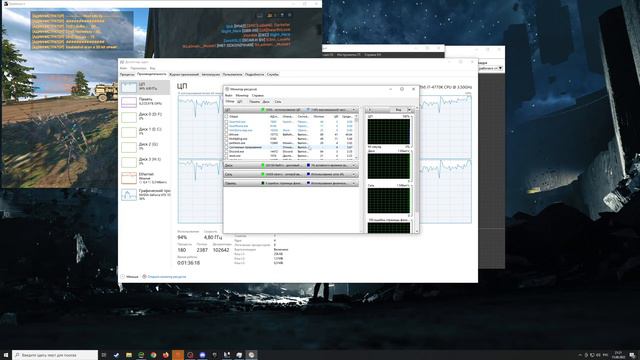Click graphs pane vertical scrollbar

pos(417,169)
